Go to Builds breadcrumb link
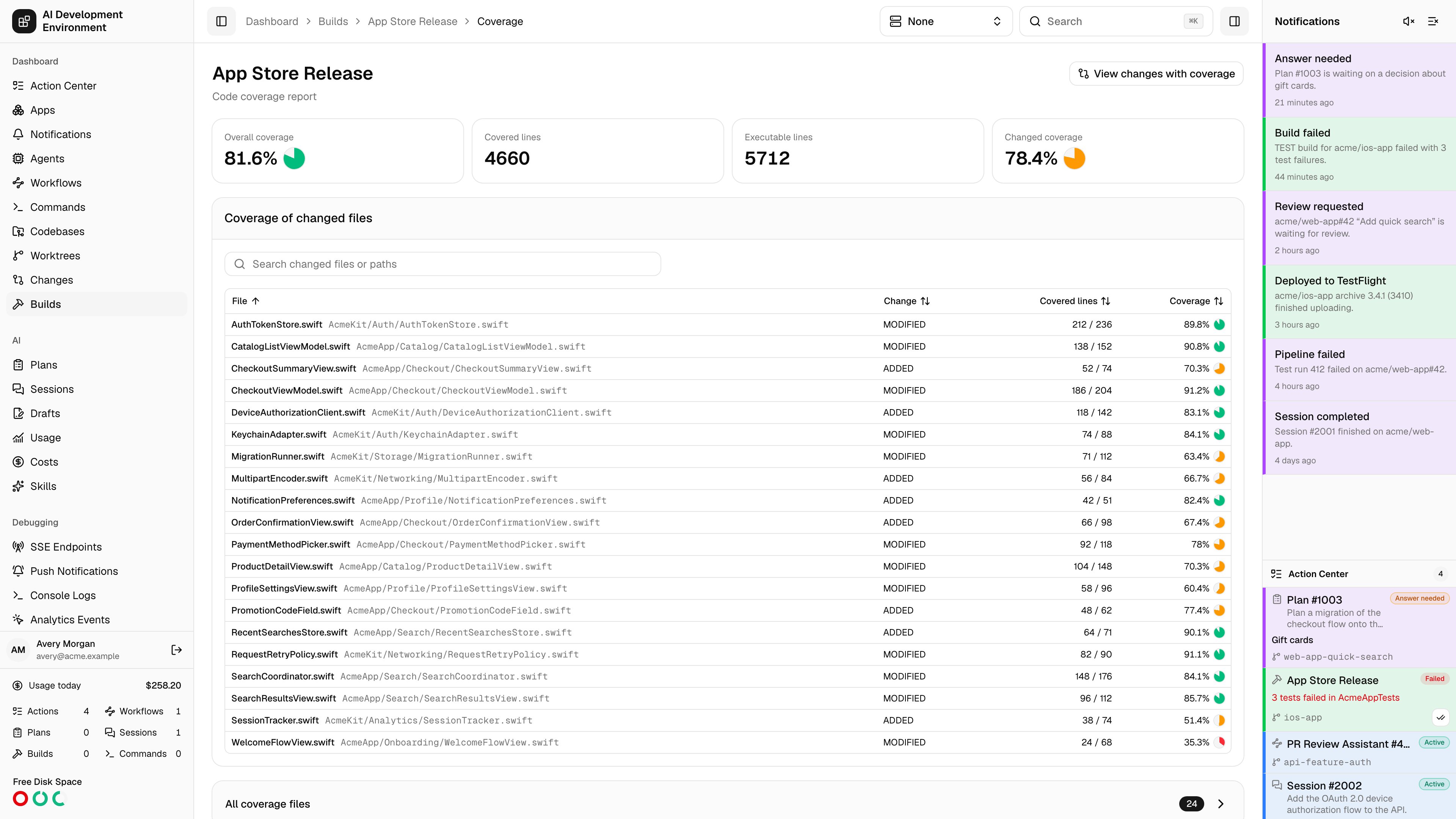The image size is (1456, 819). point(333,22)
